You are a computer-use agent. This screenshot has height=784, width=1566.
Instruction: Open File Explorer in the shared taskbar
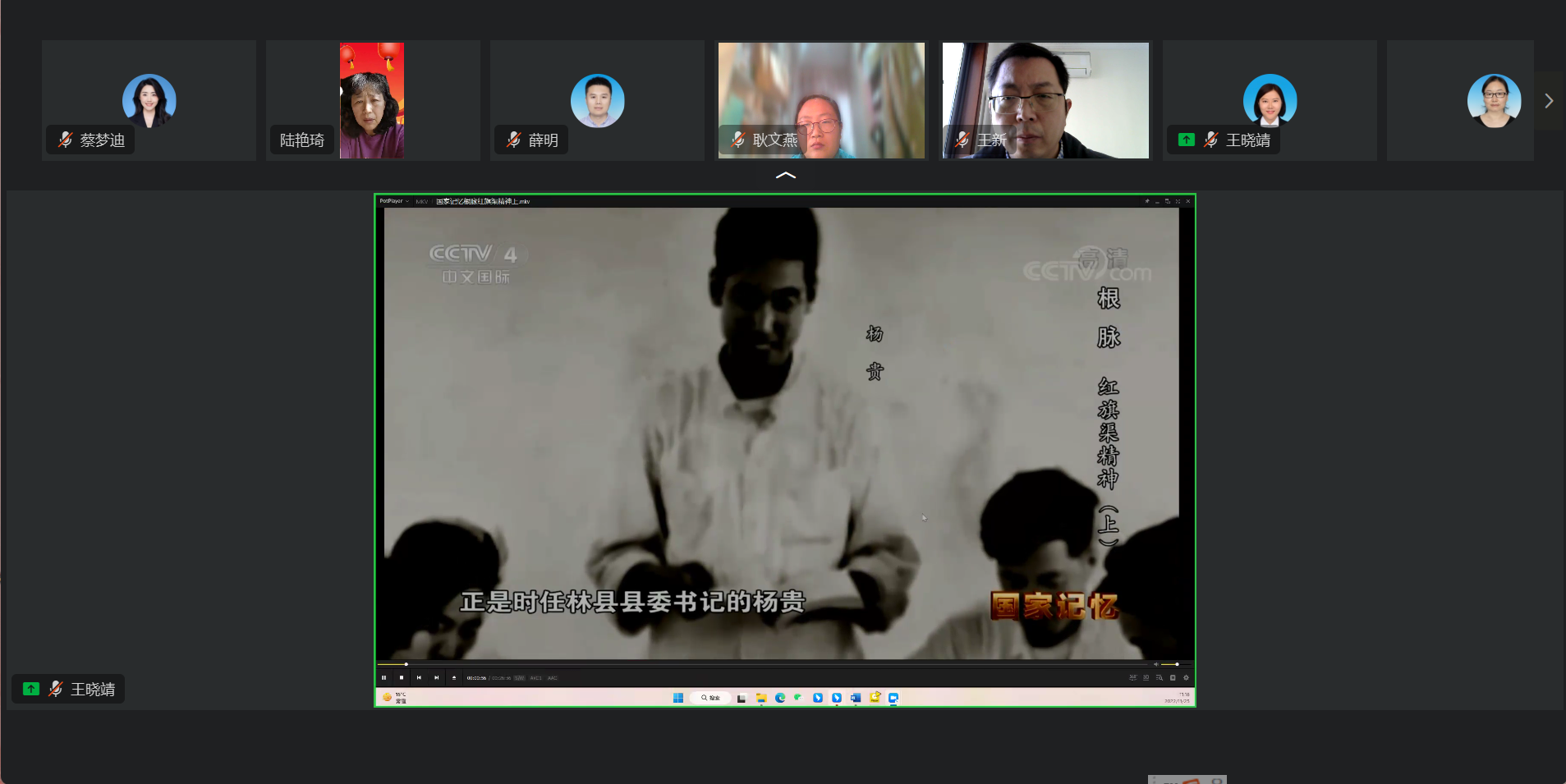761,698
